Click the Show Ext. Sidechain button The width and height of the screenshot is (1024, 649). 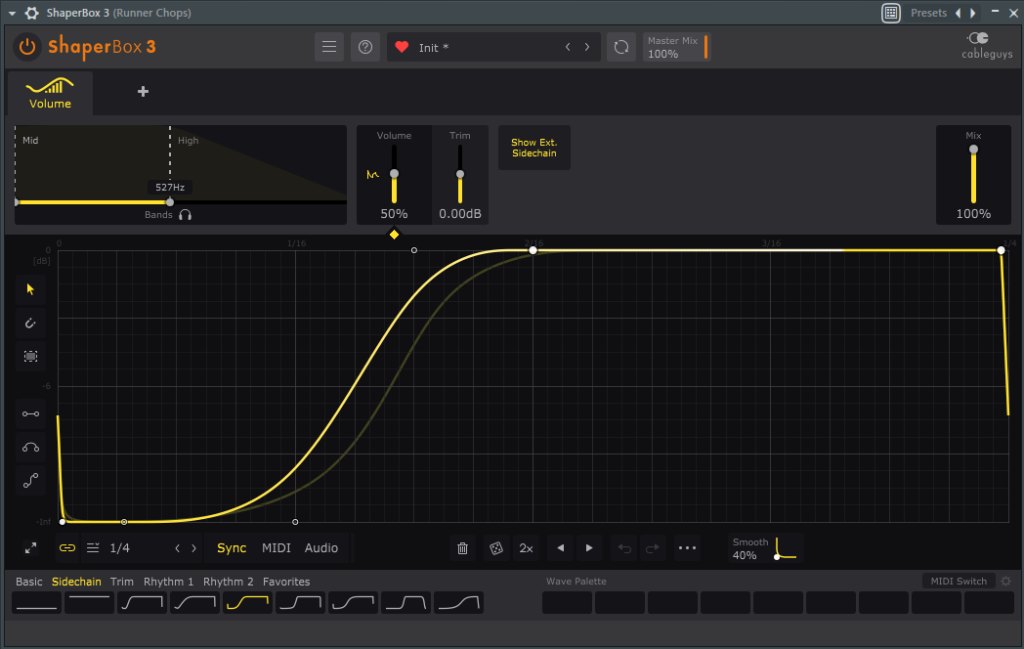click(534, 148)
